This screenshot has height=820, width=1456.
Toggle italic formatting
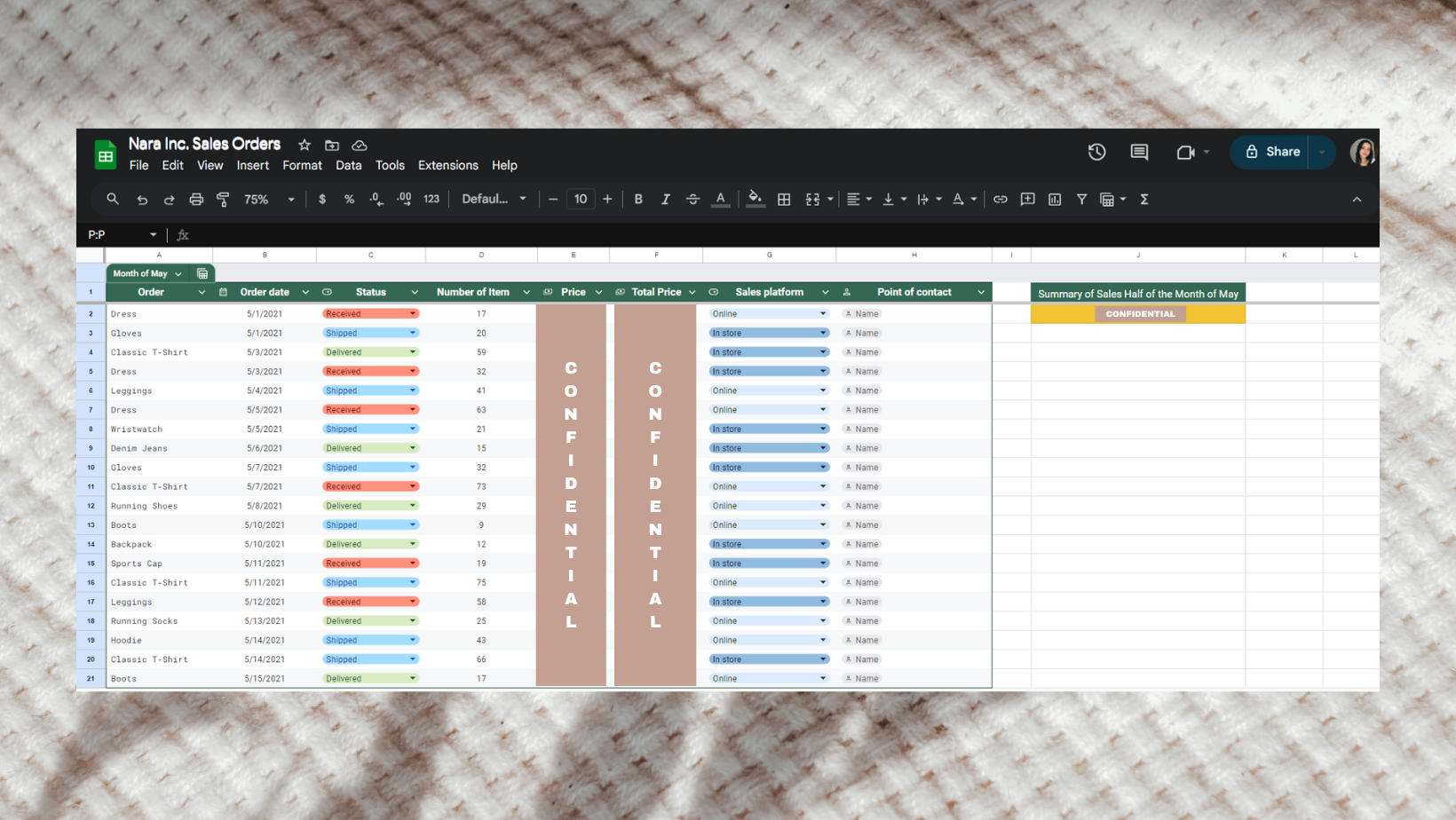(x=665, y=200)
